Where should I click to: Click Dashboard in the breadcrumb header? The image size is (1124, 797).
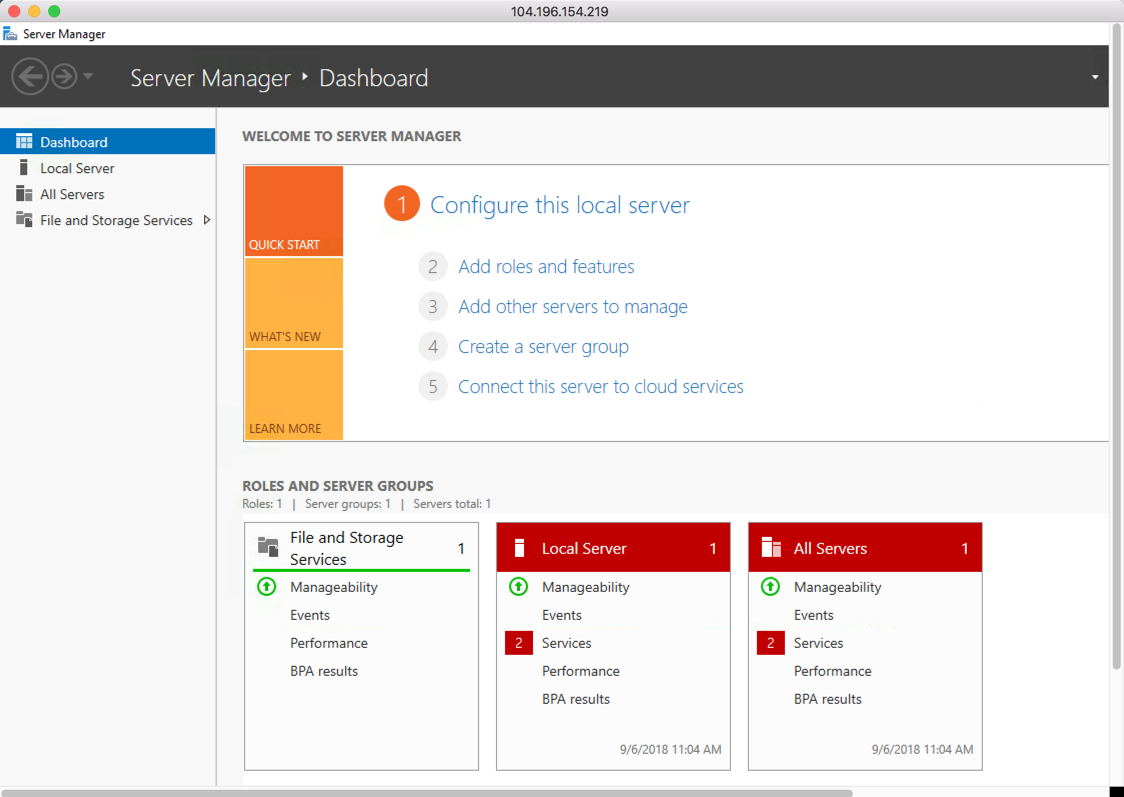[373, 78]
